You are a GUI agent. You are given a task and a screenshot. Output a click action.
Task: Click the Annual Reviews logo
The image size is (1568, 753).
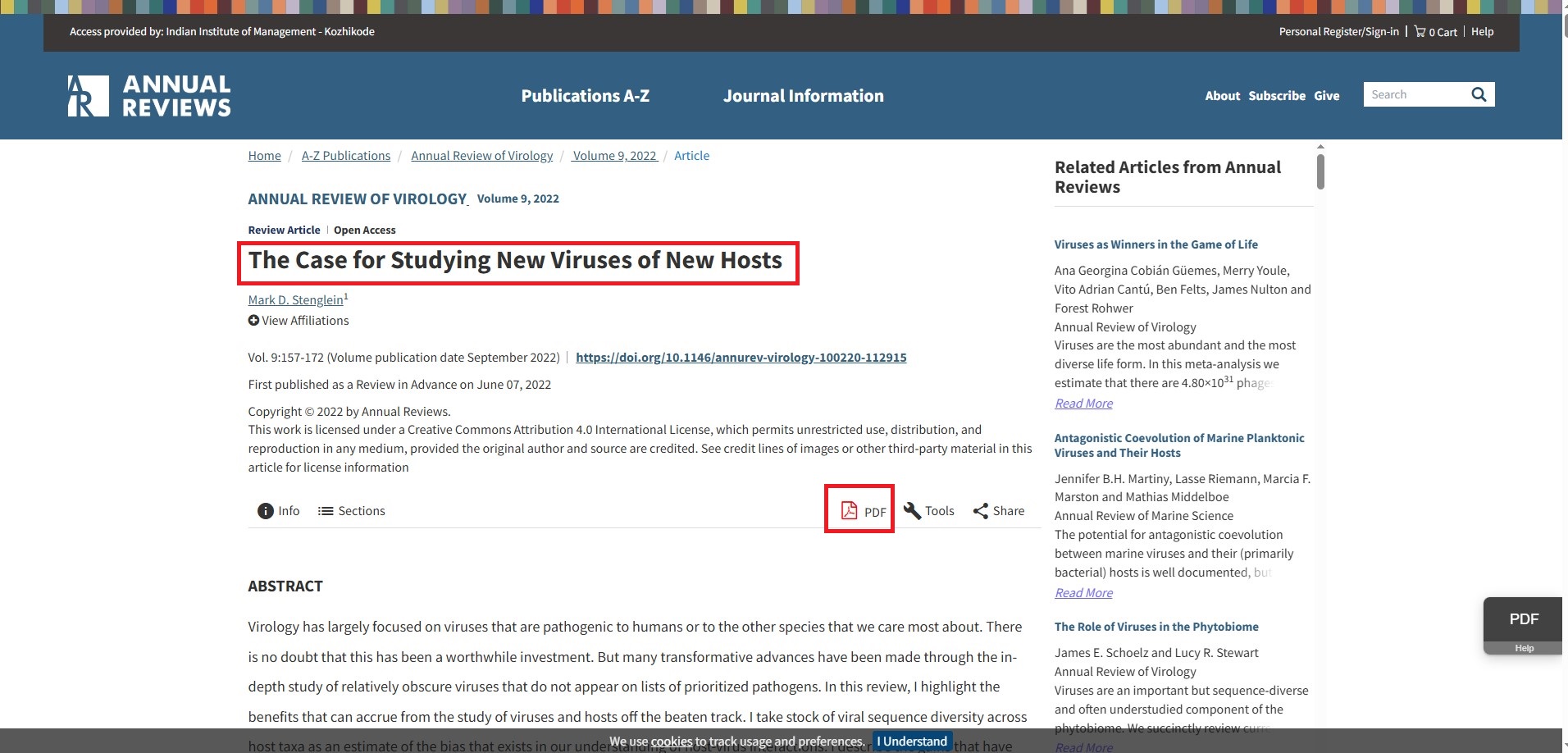(149, 96)
